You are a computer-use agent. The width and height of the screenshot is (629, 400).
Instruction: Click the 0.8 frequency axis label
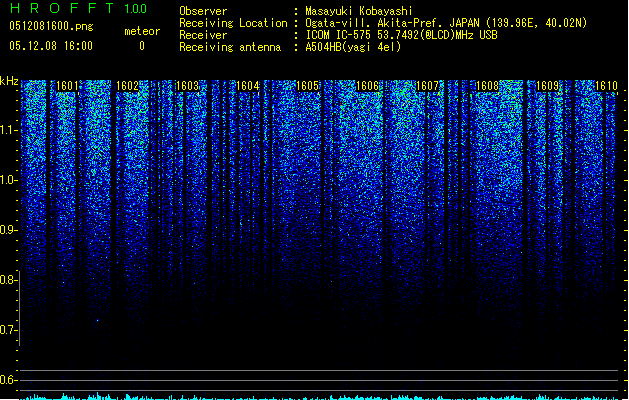click(8, 280)
